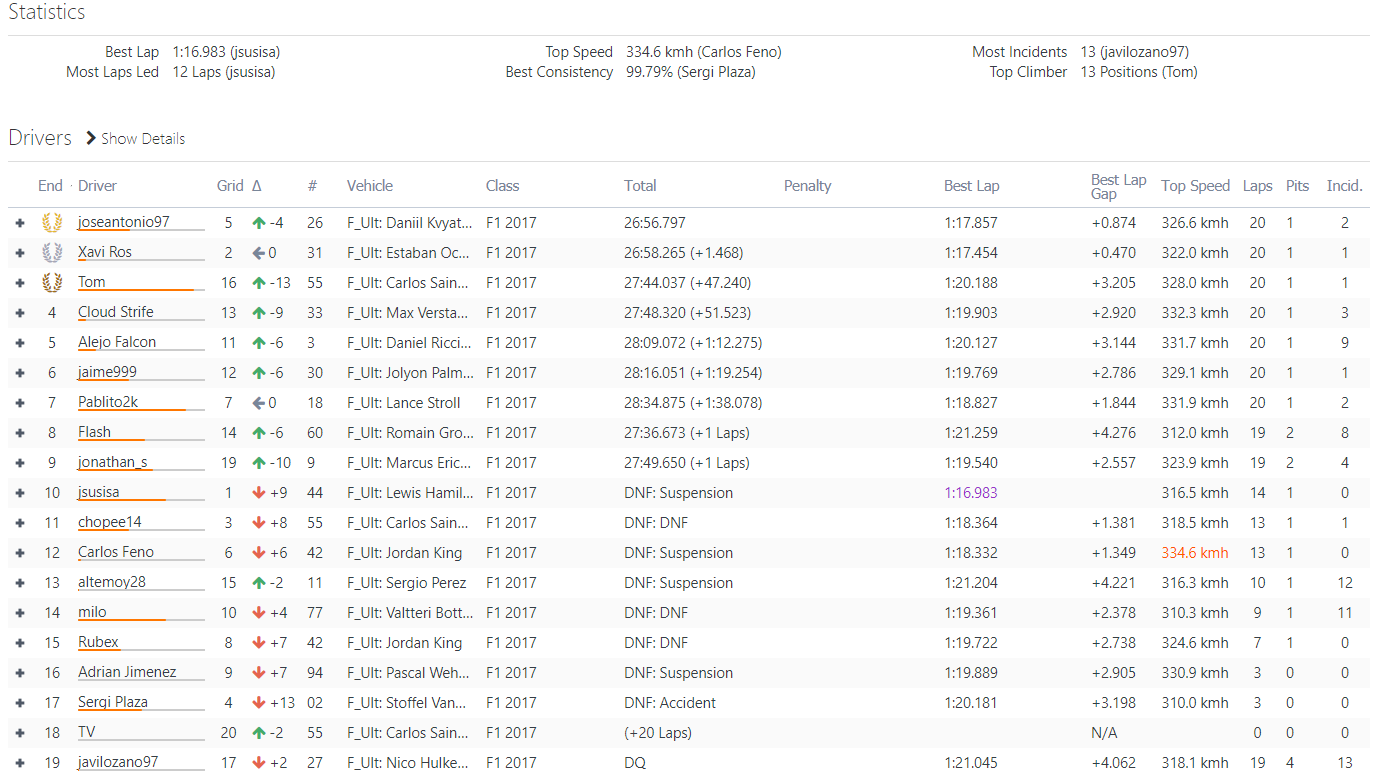Click (+20 Laps) total for TV
The width and height of the screenshot is (1373, 777).
657,733
